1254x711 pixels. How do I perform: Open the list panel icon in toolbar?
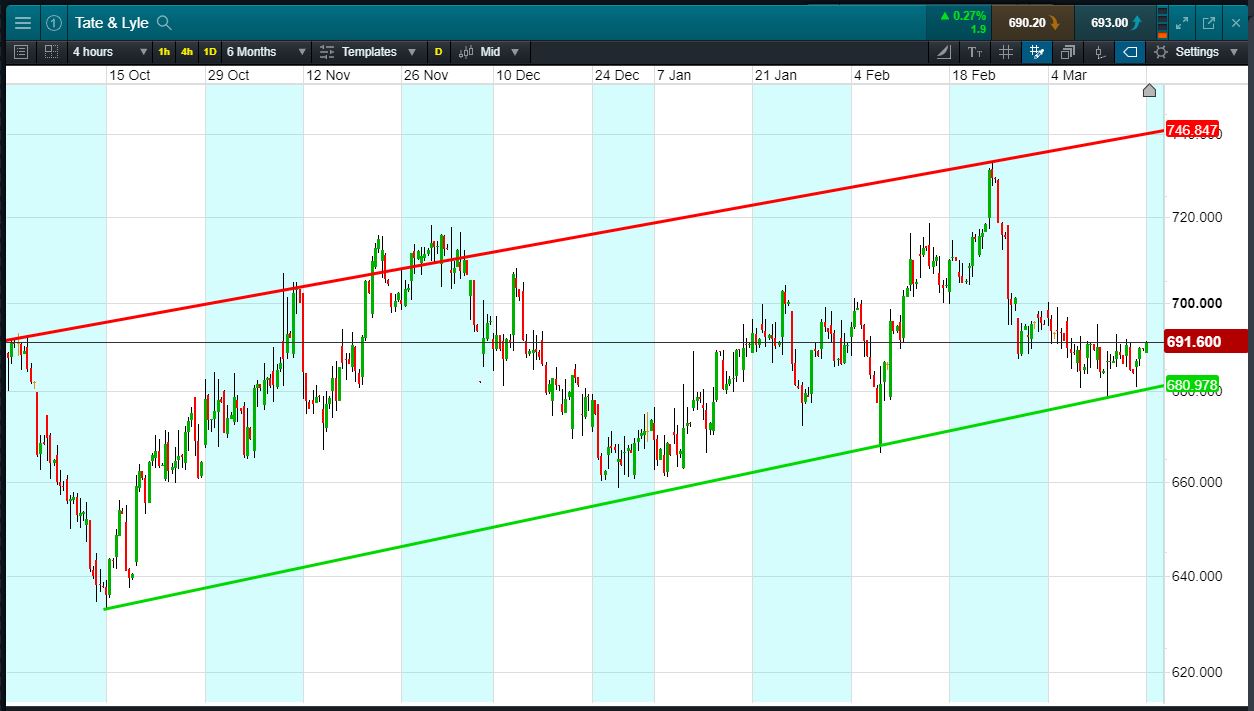click(x=22, y=52)
